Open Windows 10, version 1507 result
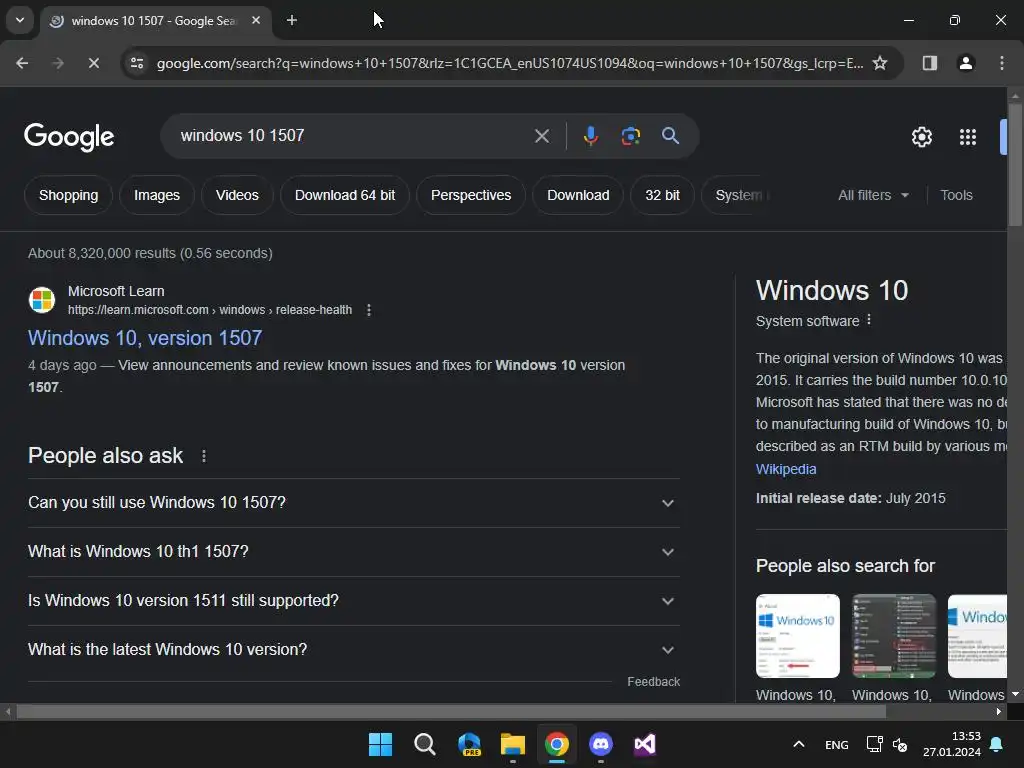Screen dimensions: 1024x768 tap(145, 338)
